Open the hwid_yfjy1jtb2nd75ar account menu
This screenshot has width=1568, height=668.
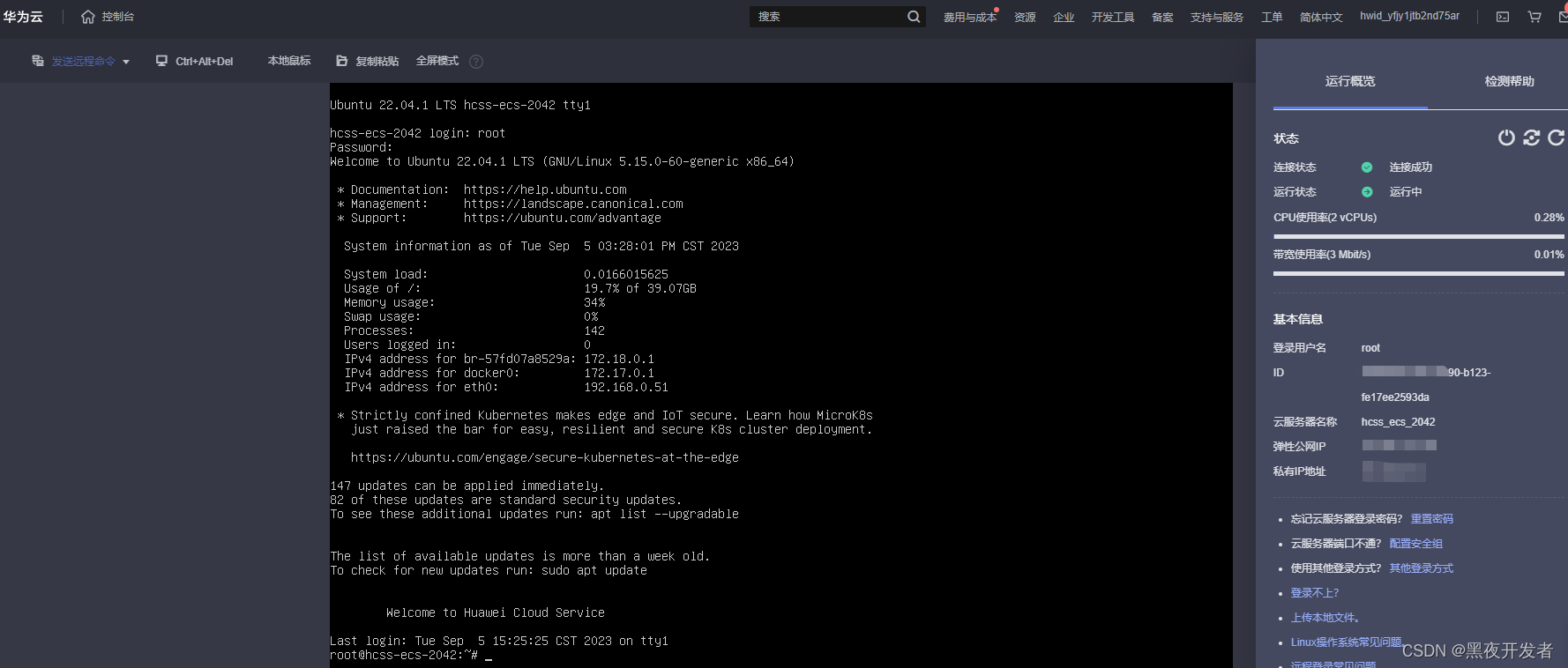pyautogui.click(x=1409, y=16)
